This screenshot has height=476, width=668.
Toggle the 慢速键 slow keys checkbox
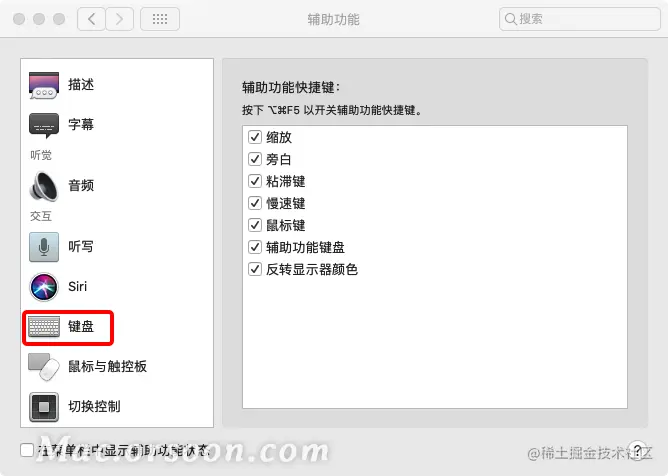255,203
